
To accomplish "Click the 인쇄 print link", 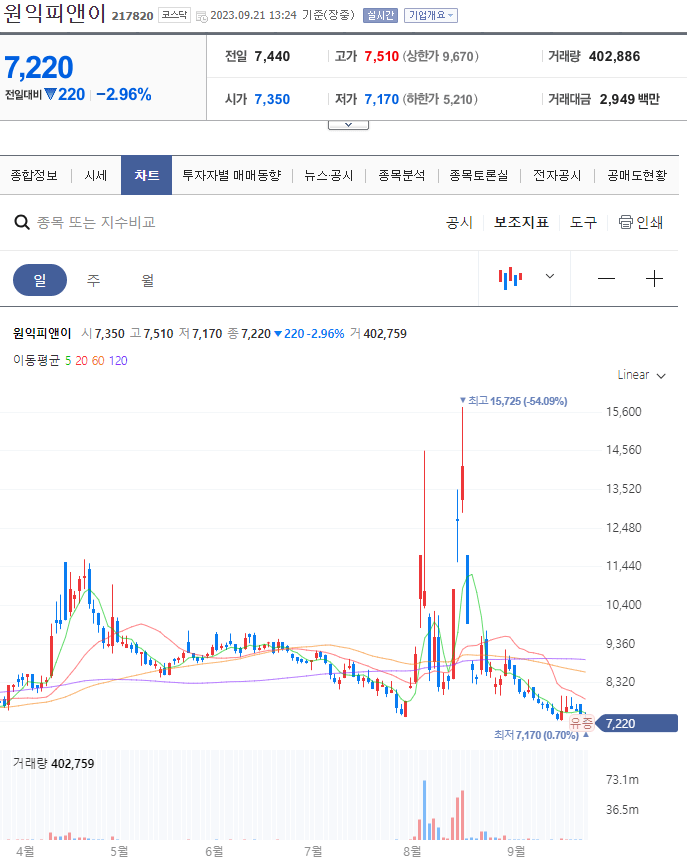I will click(x=650, y=222).
